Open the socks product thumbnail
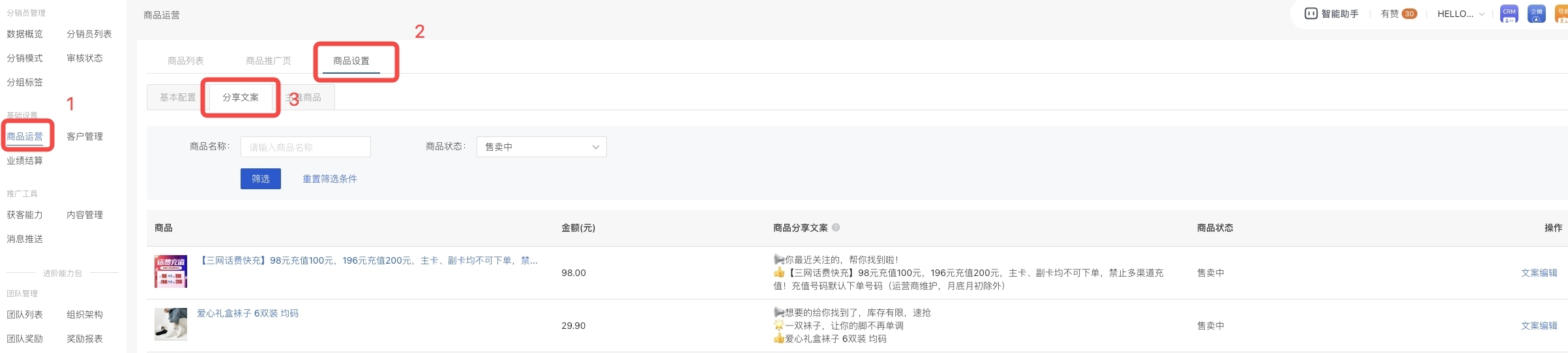 tap(171, 324)
